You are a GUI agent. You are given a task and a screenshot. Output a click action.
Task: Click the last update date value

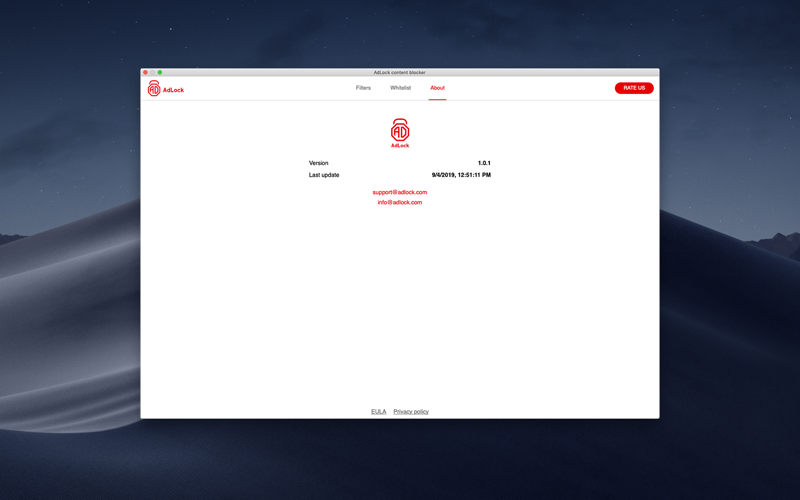tap(461, 175)
